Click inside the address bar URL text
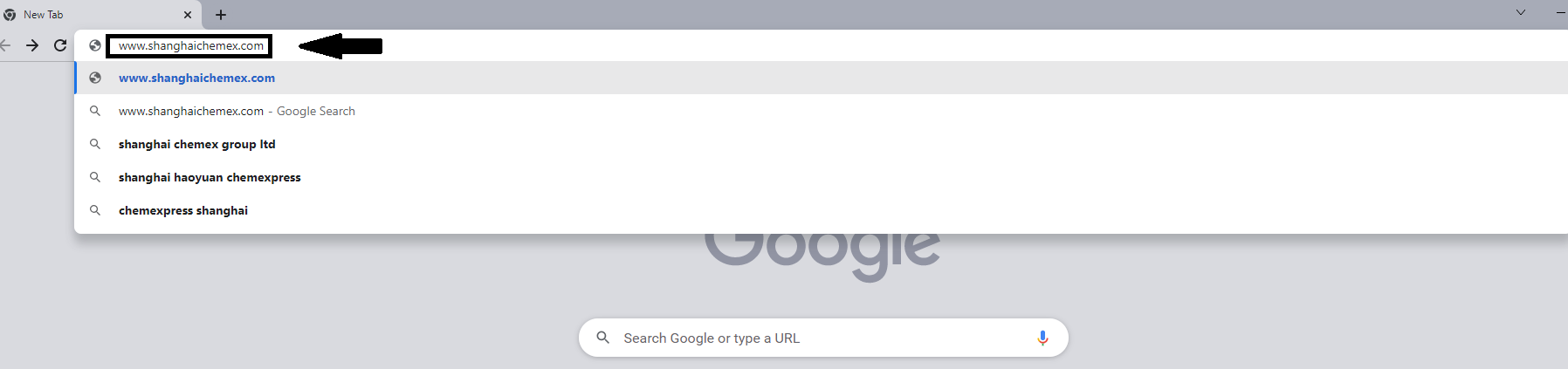The height and width of the screenshot is (369, 1568). (191, 46)
